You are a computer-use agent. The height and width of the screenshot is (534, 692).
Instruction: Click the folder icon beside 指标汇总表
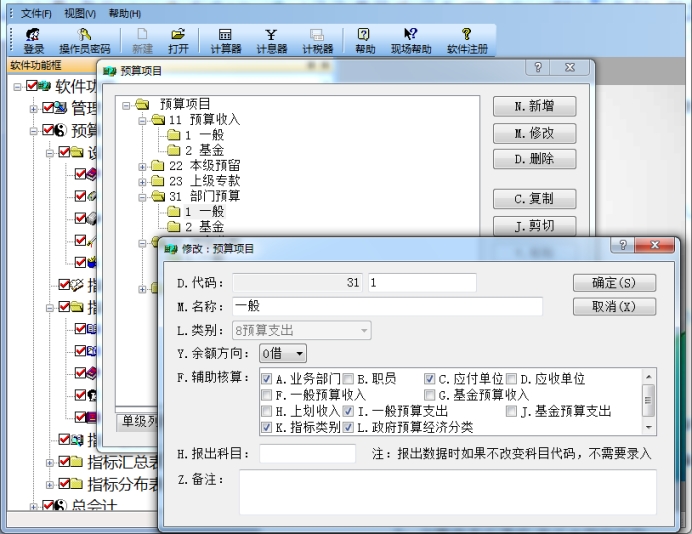tap(76, 462)
